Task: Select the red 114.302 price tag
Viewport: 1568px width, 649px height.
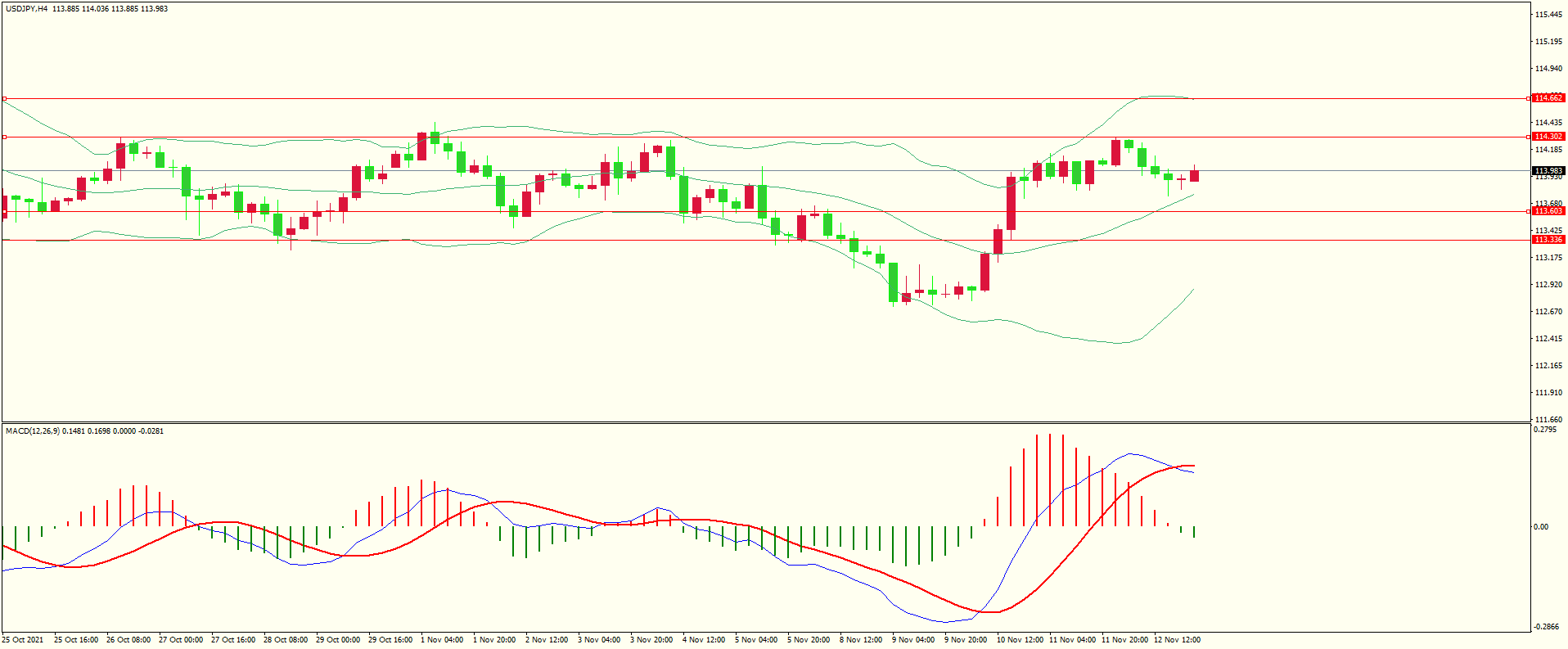Action: pos(1548,137)
